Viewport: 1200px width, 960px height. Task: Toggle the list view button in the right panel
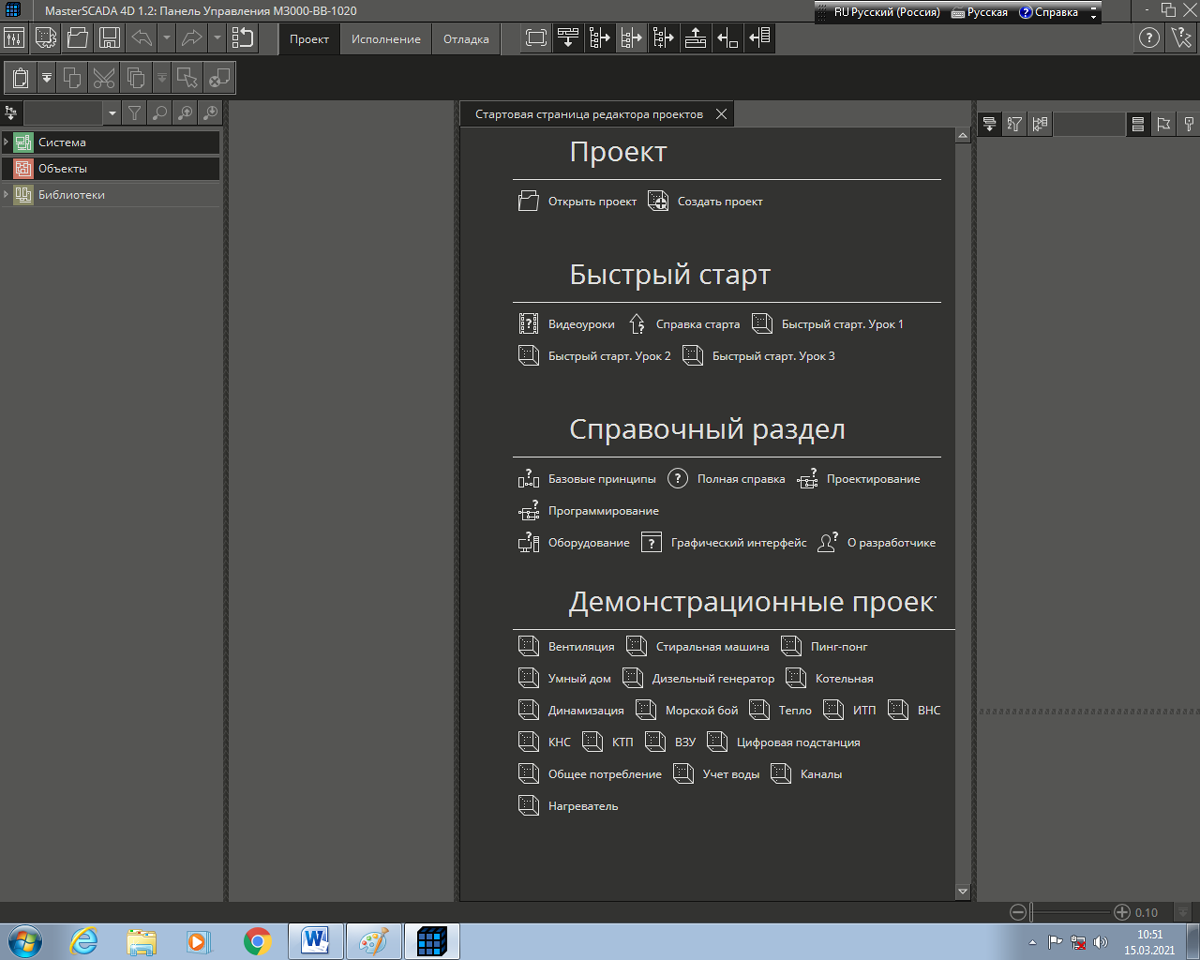[x=1137, y=124]
